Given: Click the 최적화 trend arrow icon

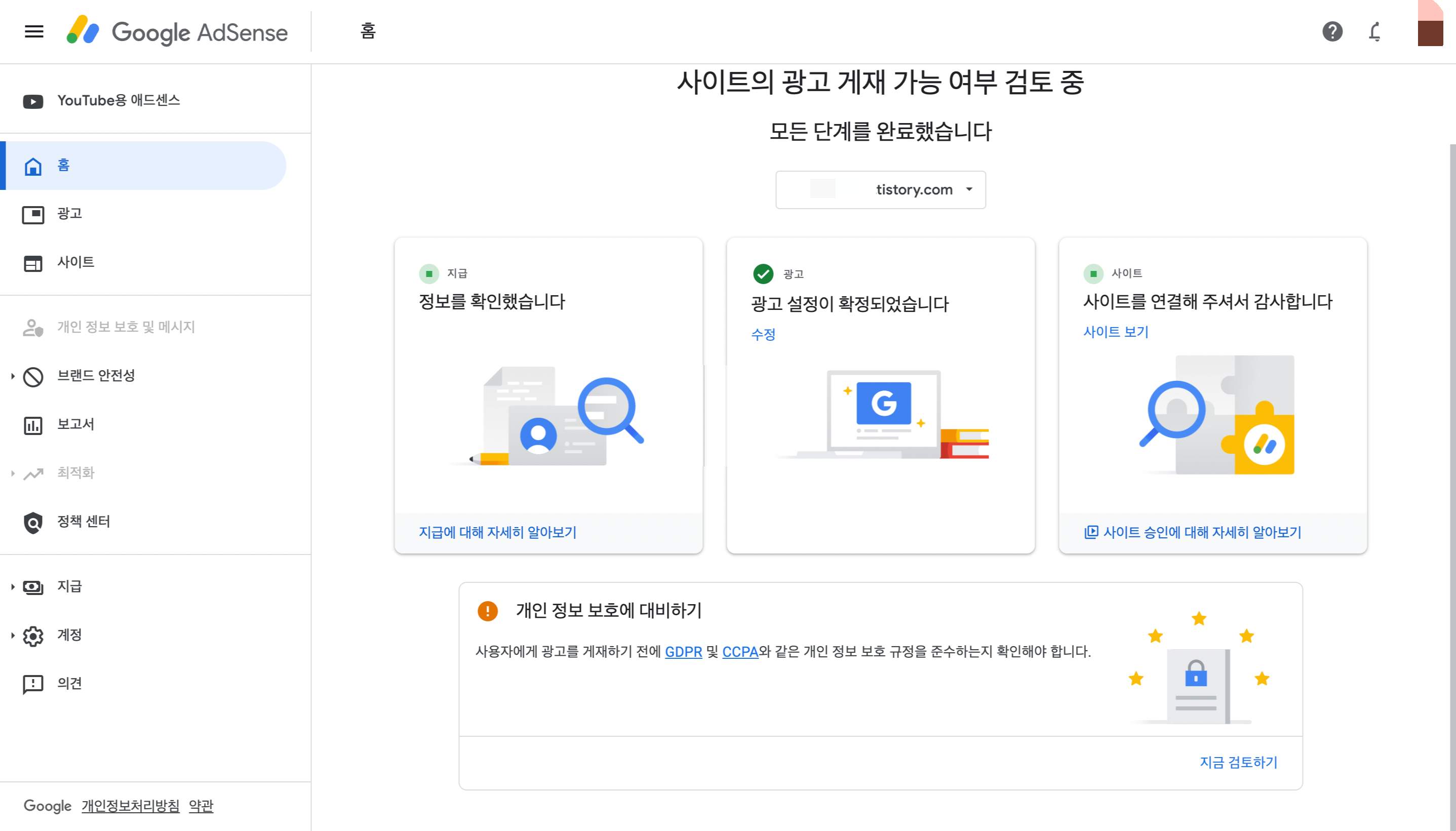Looking at the screenshot, I should point(33,473).
